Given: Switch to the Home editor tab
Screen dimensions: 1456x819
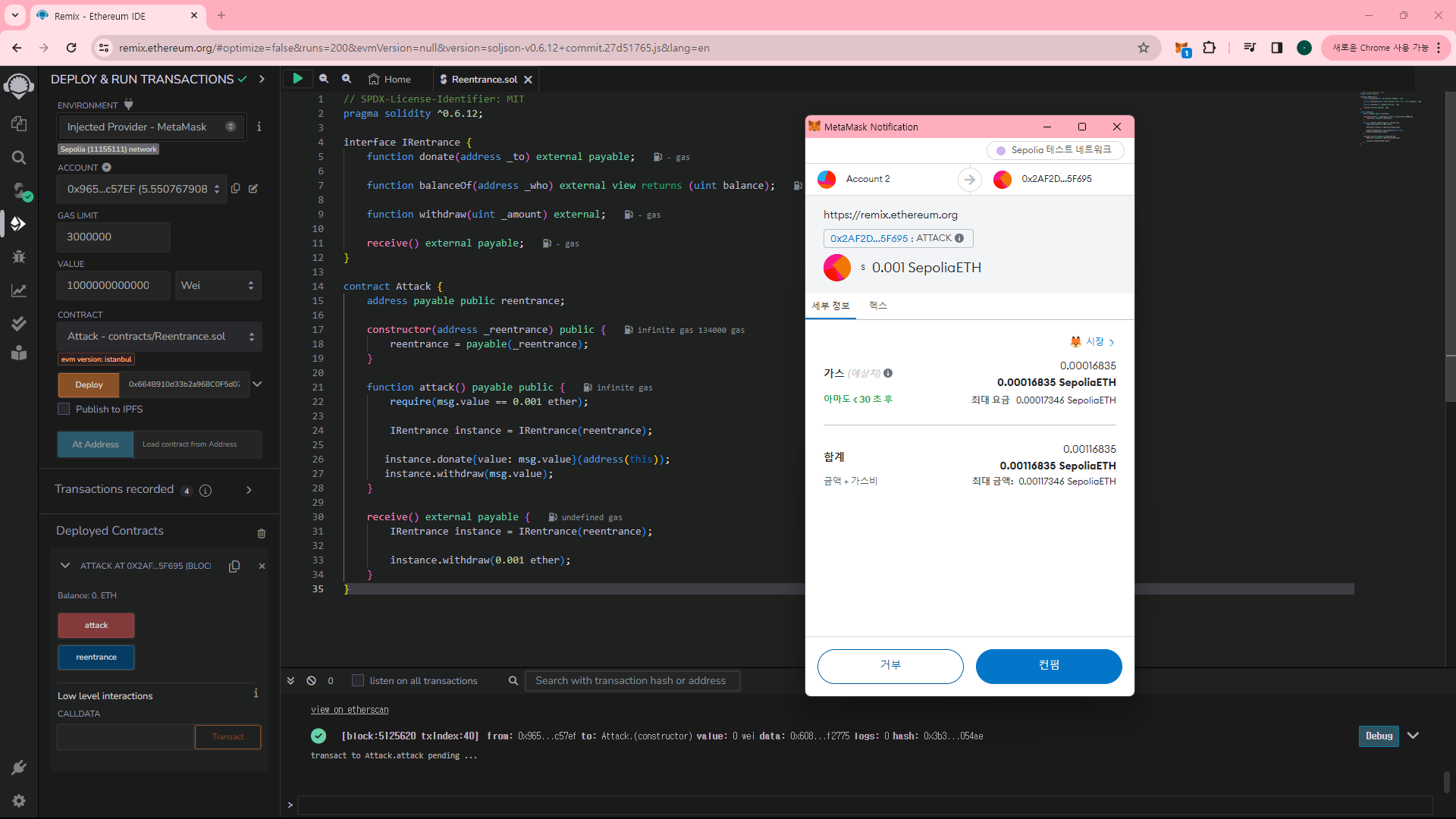Looking at the screenshot, I should (390, 79).
